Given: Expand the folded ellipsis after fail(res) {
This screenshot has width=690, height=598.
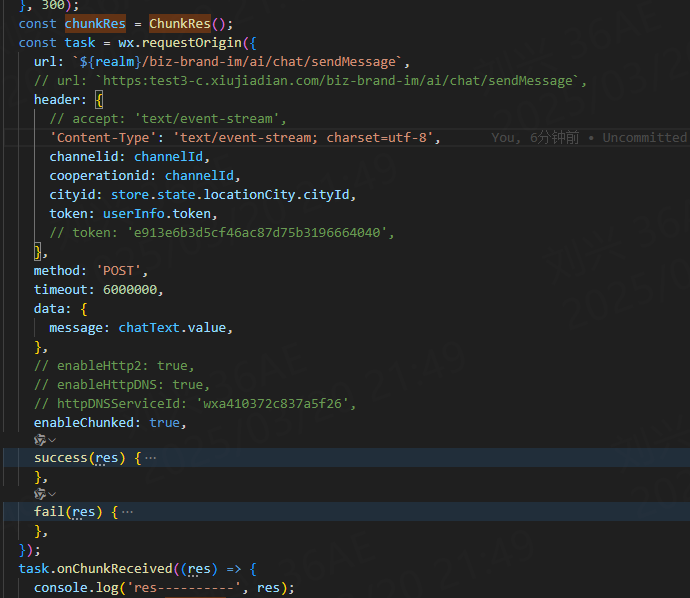Looking at the screenshot, I should (127, 512).
